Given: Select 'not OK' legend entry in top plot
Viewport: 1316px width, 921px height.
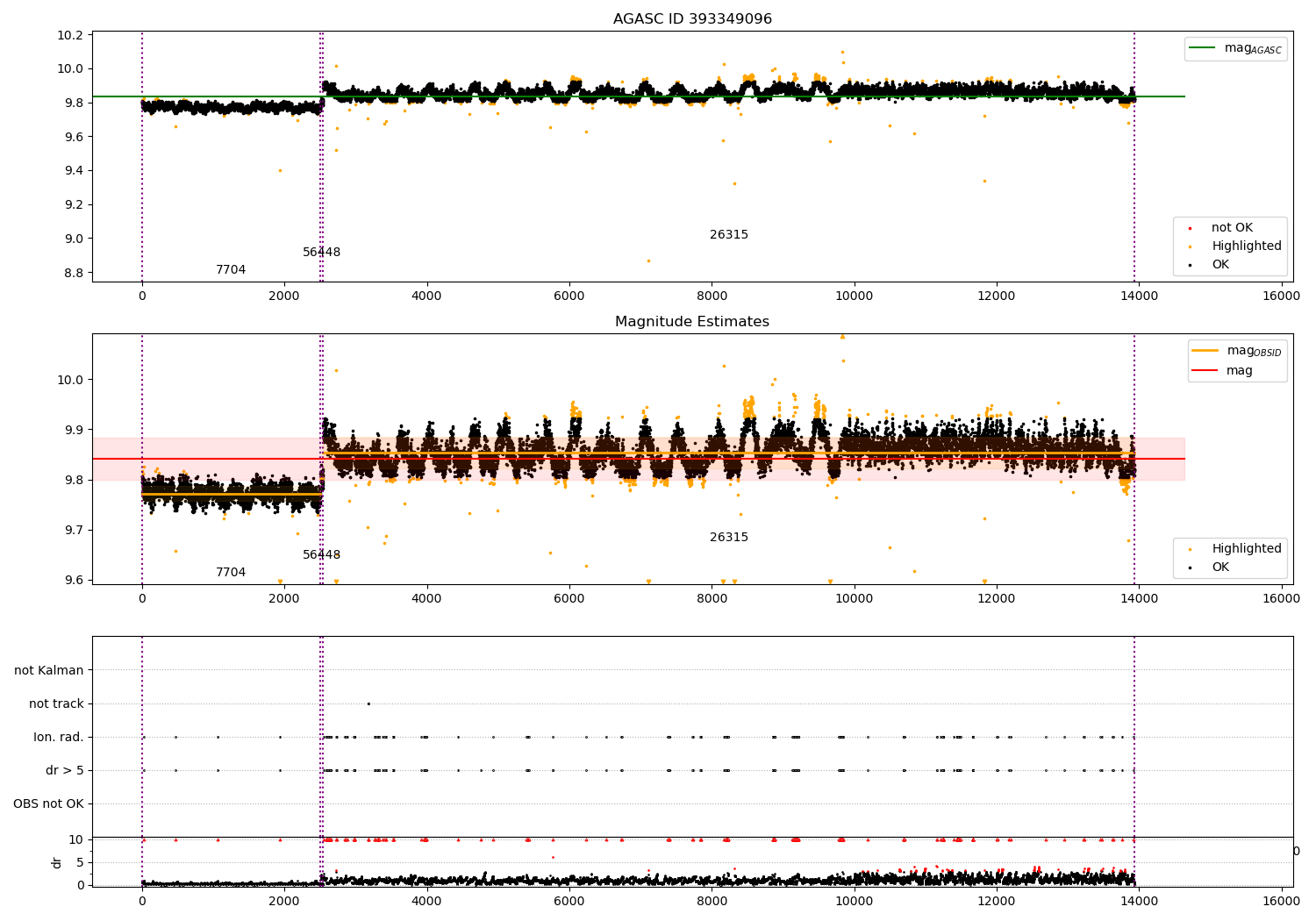Looking at the screenshot, I should pos(1232,228).
